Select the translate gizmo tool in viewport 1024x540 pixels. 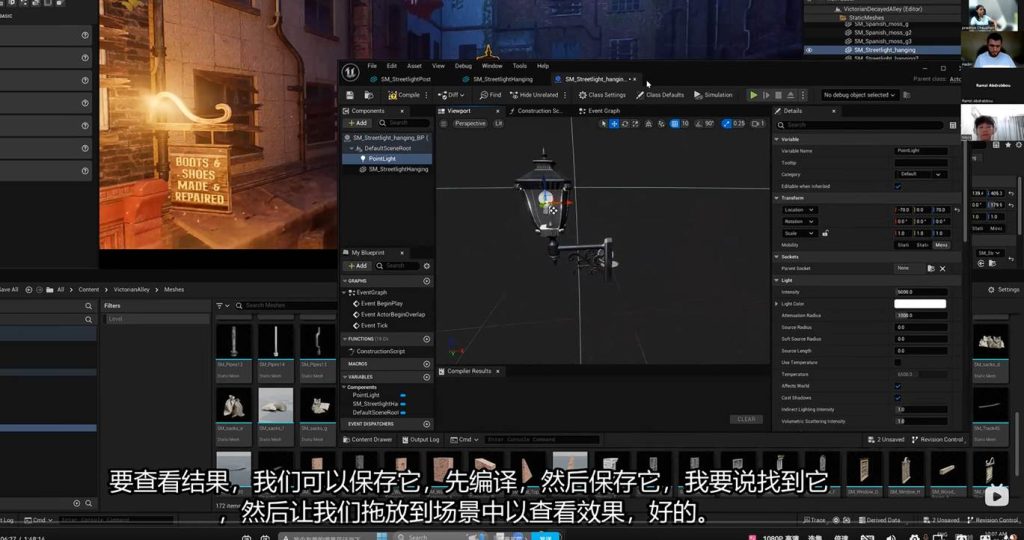click(x=616, y=123)
